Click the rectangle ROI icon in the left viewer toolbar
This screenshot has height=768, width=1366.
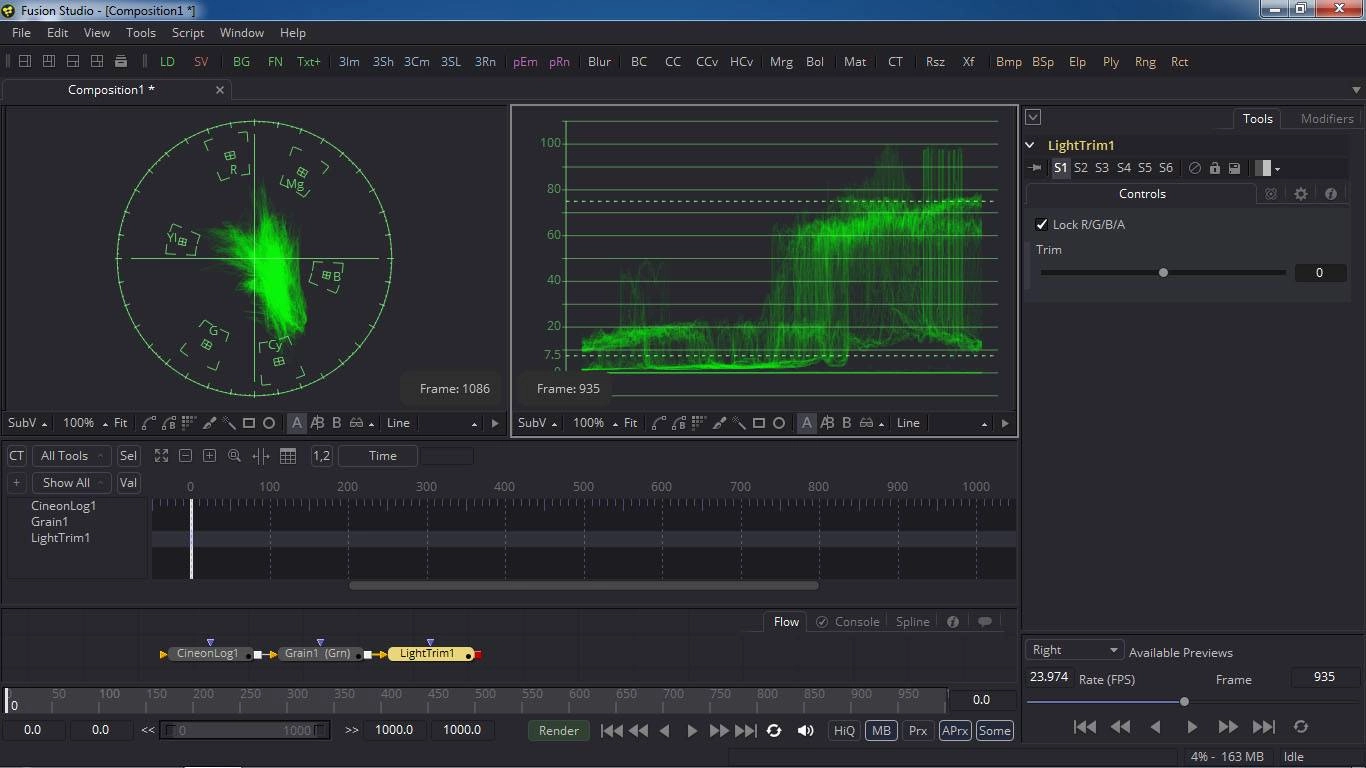[x=249, y=423]
